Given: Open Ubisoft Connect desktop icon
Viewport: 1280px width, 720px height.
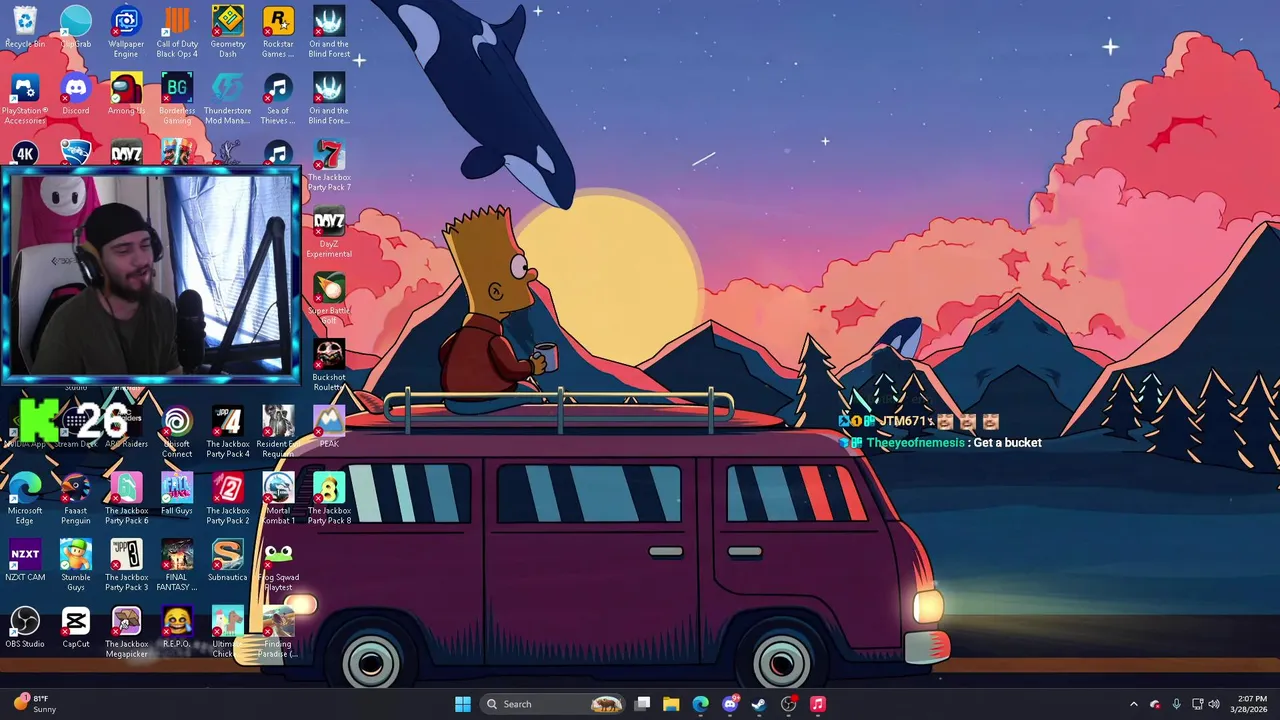Looking at the screenshot, I should click(177, 432).
